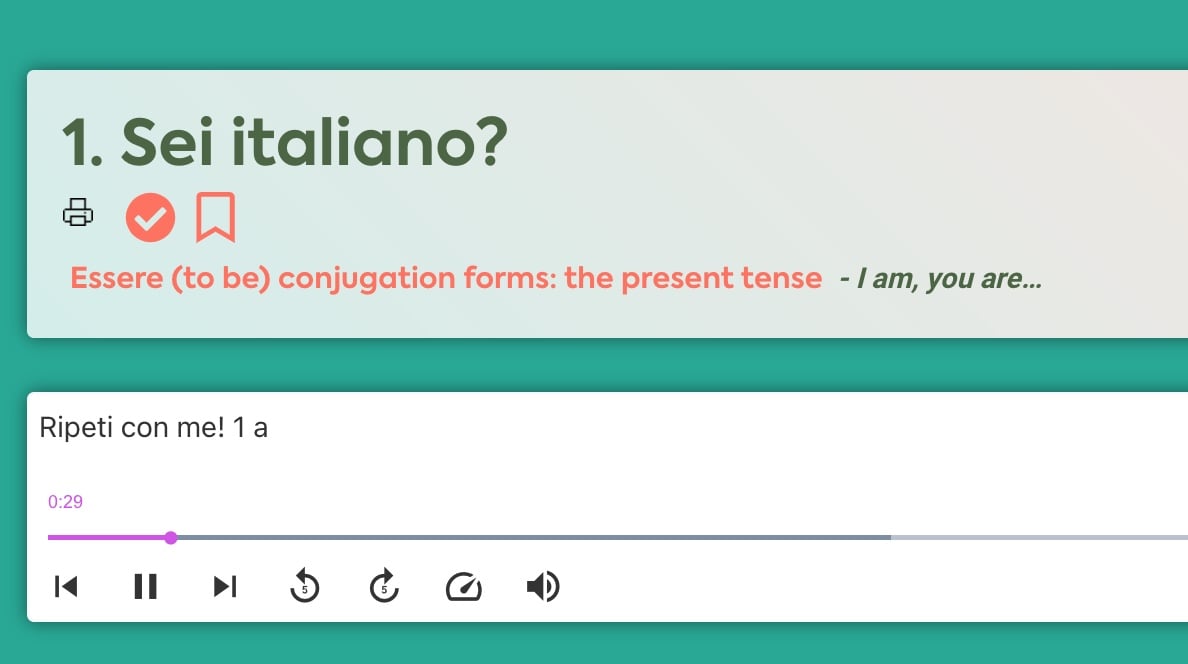Mute the audio volume
Screen dimensions: 1188x664
542,587
